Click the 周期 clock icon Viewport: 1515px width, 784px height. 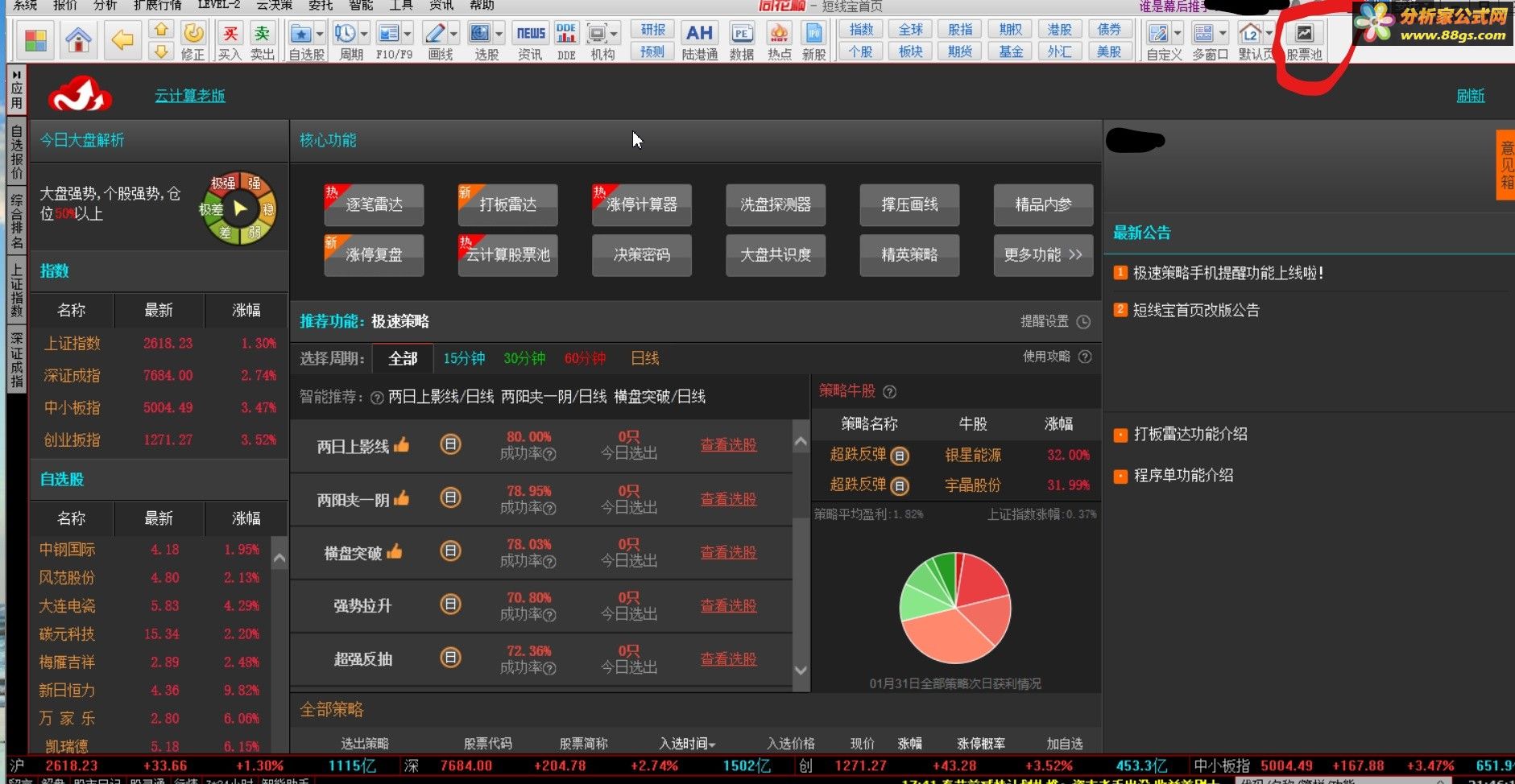345,34
